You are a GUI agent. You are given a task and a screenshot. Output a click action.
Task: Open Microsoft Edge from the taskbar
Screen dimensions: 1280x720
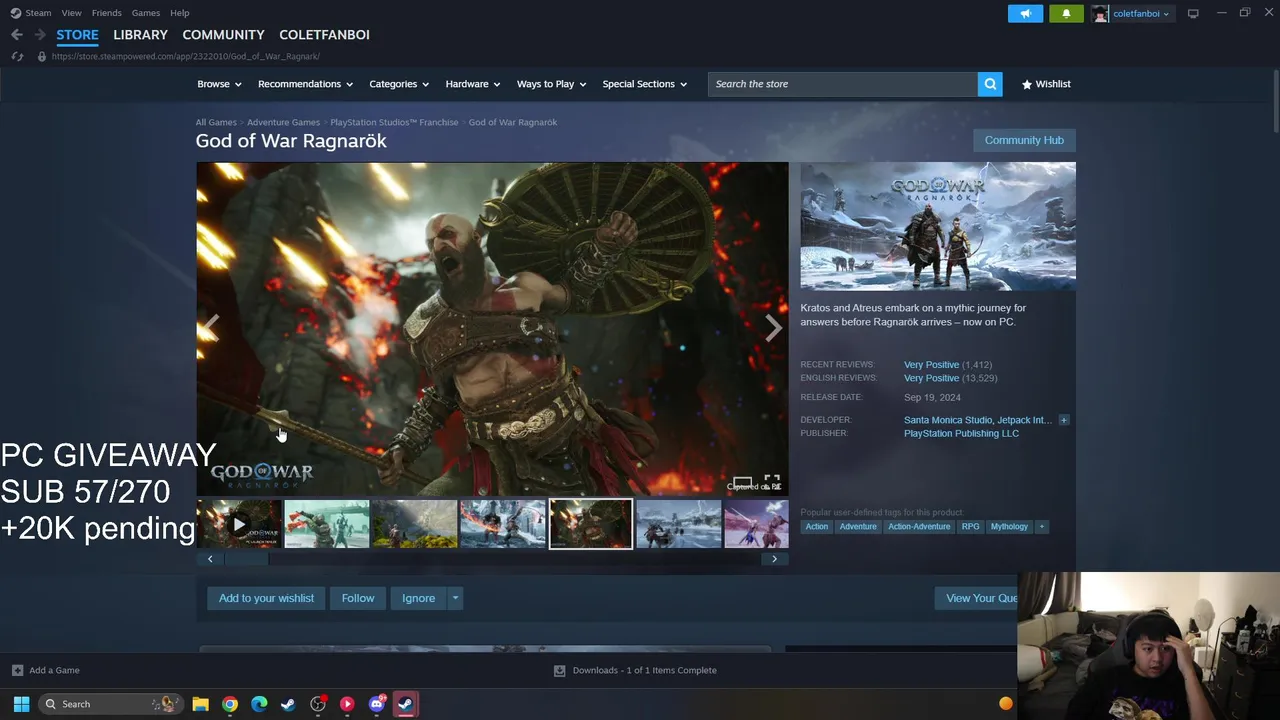click(x=259, y=704)
